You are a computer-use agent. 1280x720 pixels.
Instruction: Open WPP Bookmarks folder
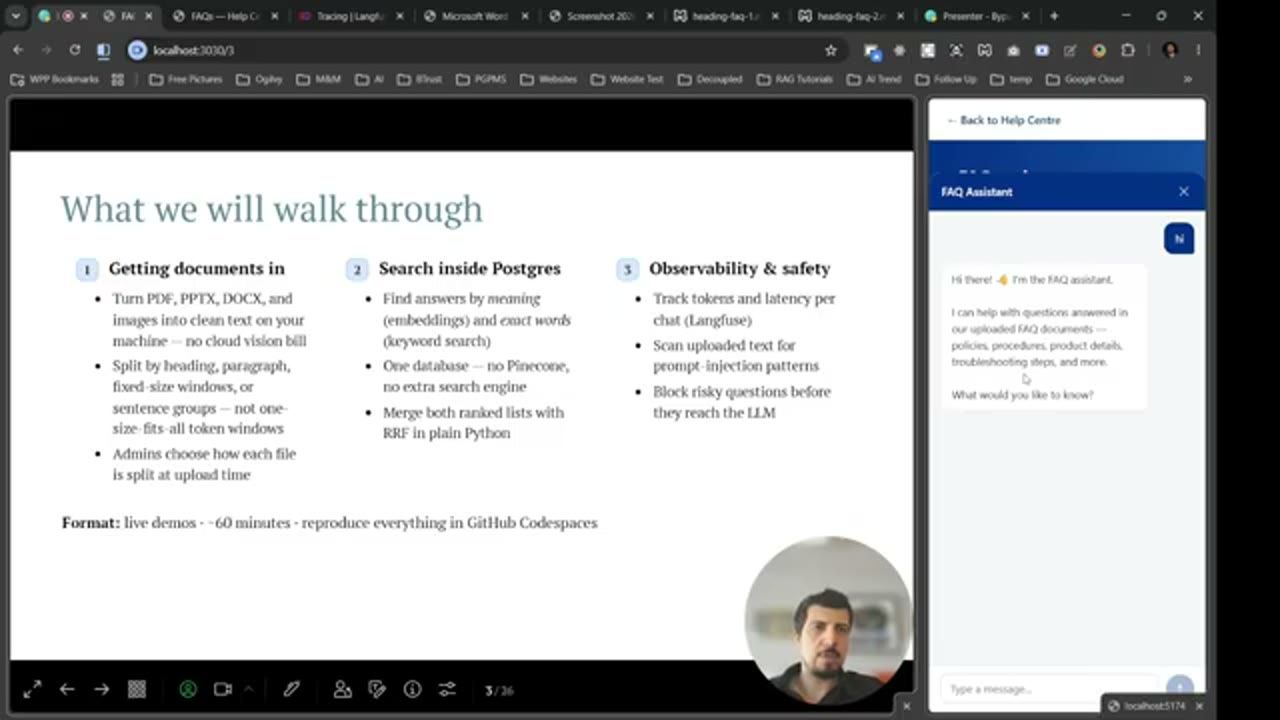click(55, 79)
